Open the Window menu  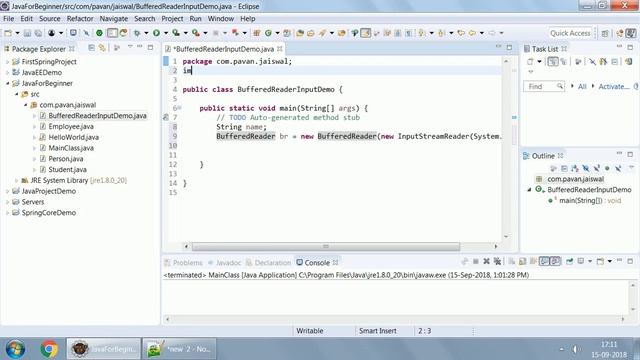(x=220, y=19)
